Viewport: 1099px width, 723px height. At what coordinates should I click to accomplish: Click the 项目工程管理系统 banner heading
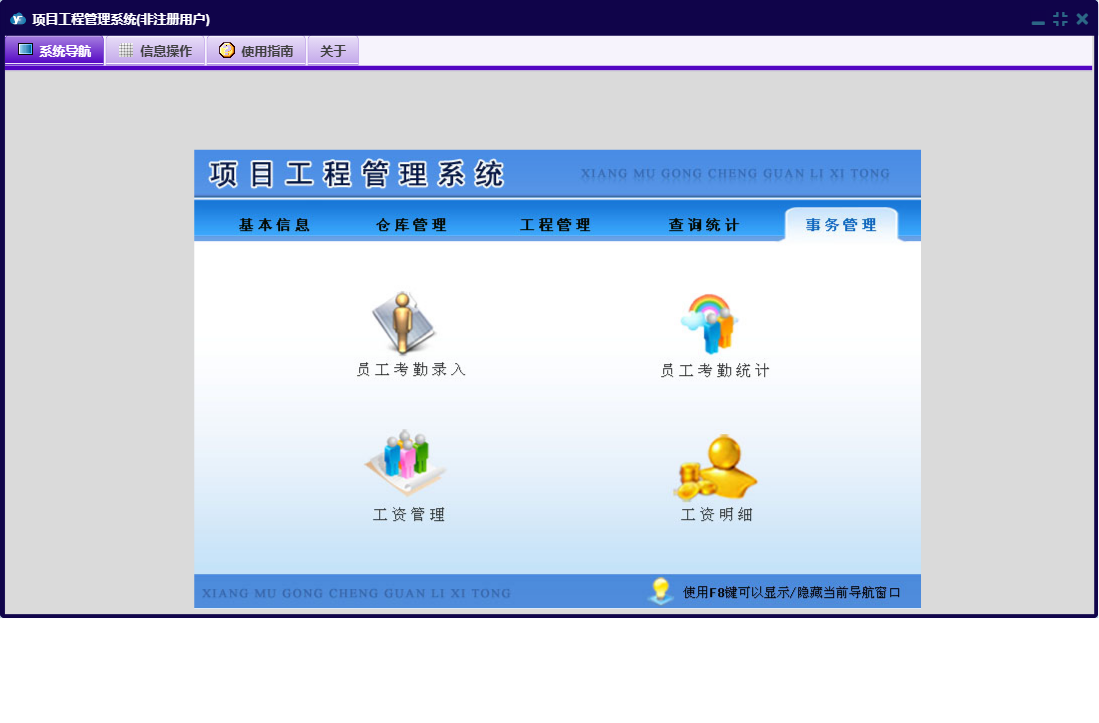click(x=357, y=174)
